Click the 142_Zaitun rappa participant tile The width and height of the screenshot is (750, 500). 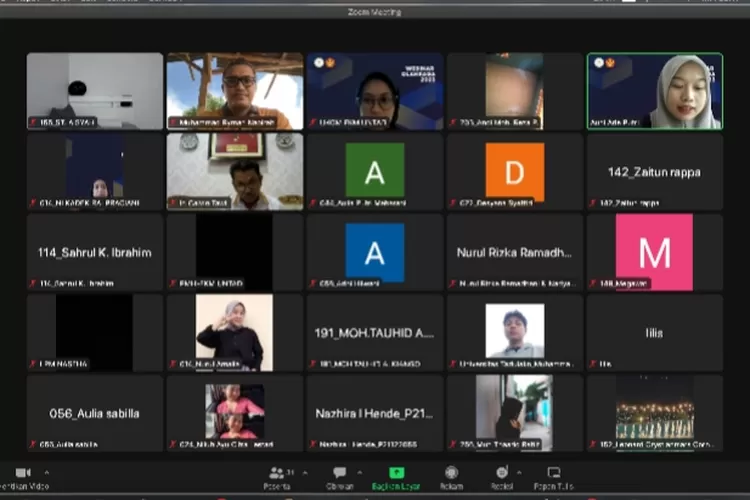655,171
